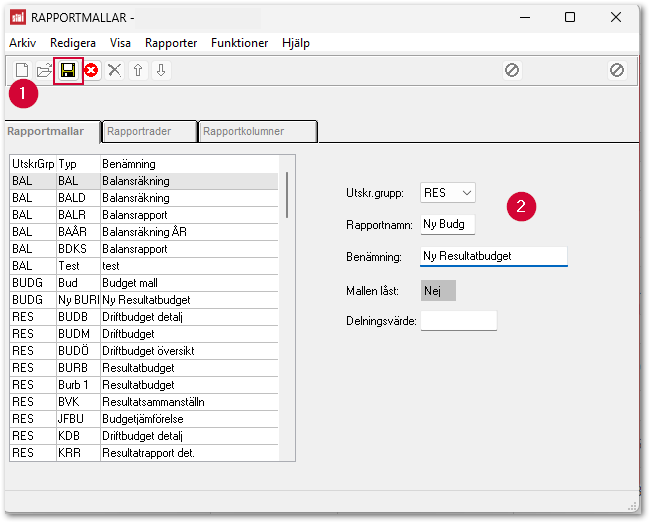The height and width of the screenshot is (523, 650).
Task: Open the Hjälp menu
Action: click(296, 43)
